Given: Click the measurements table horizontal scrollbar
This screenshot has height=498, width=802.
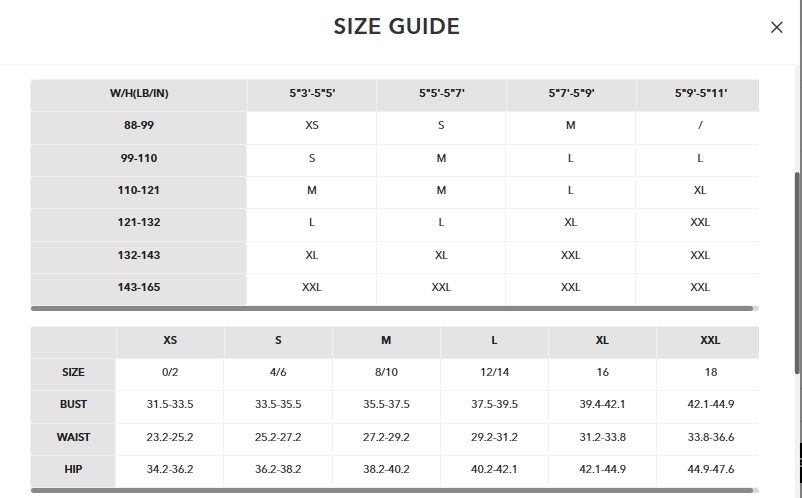Looking at the screenshot, I should pyautogui.click(x=390, y=491).
